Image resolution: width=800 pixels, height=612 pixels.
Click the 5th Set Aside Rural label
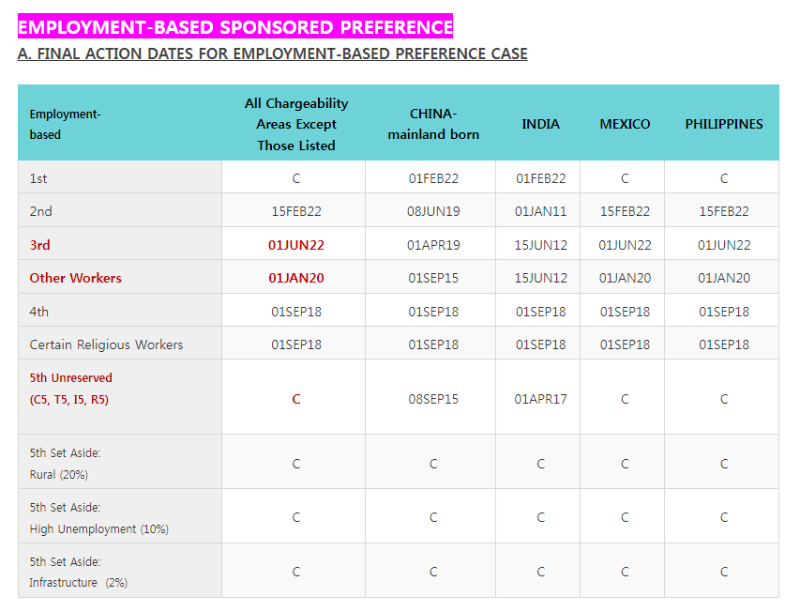(x=65, y=464)
